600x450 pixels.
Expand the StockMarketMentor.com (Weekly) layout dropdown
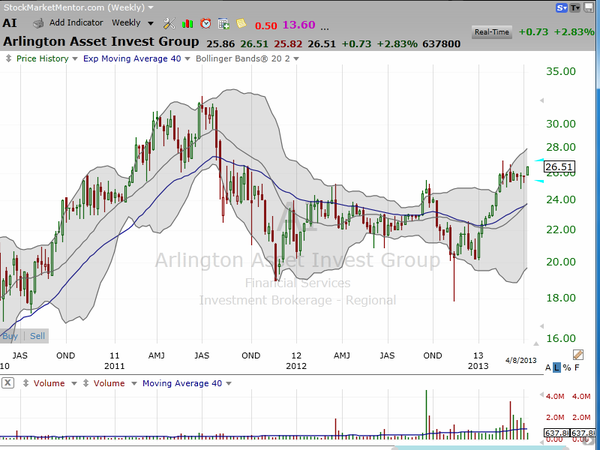pyautogui.click(x=151, y=7)
